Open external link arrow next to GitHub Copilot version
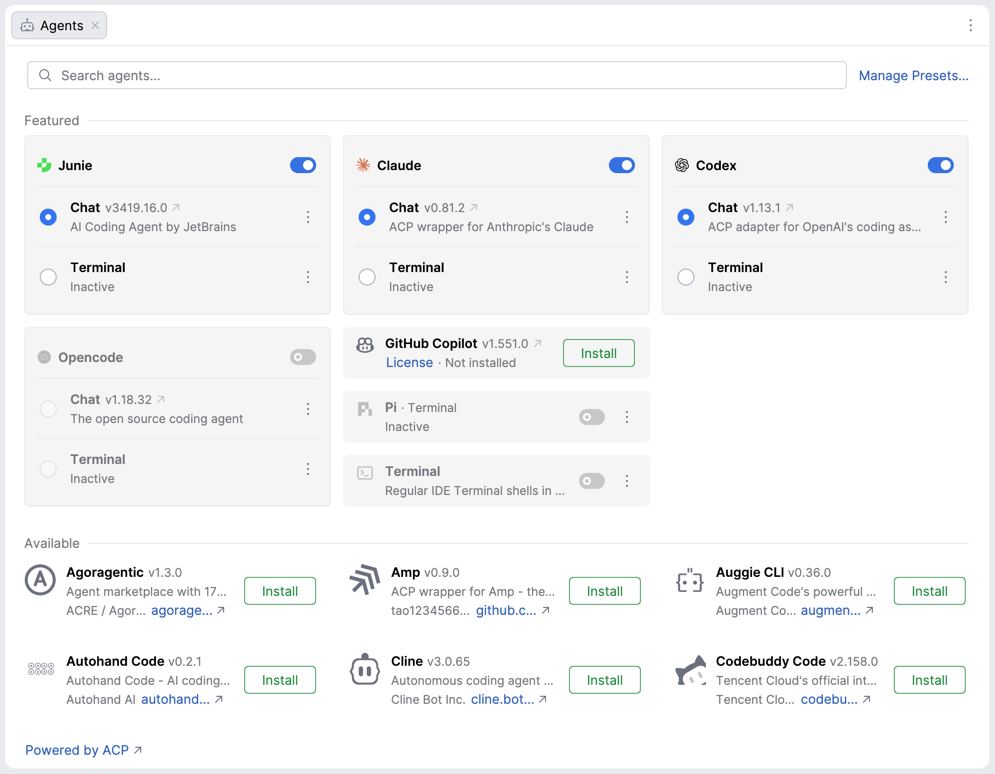Image resolution: width=995 pixels, height=774 pixels. 537,343
